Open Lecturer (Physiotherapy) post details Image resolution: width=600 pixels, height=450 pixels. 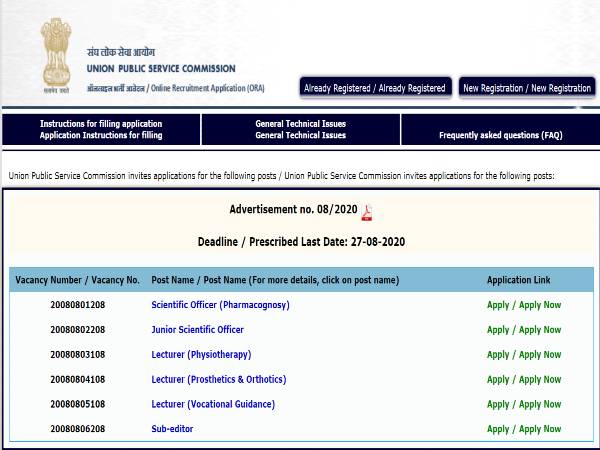[201, 355]
